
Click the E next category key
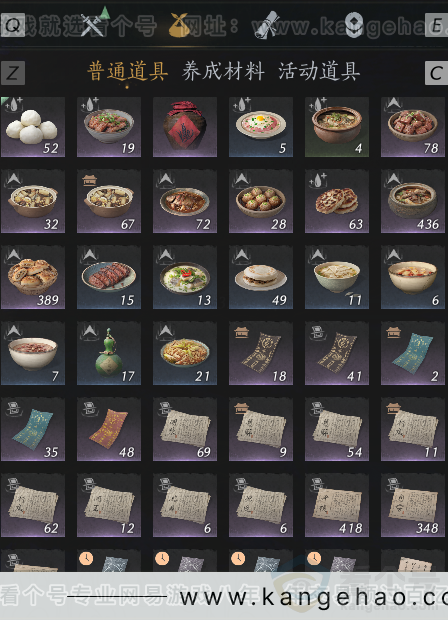[437, 25]
